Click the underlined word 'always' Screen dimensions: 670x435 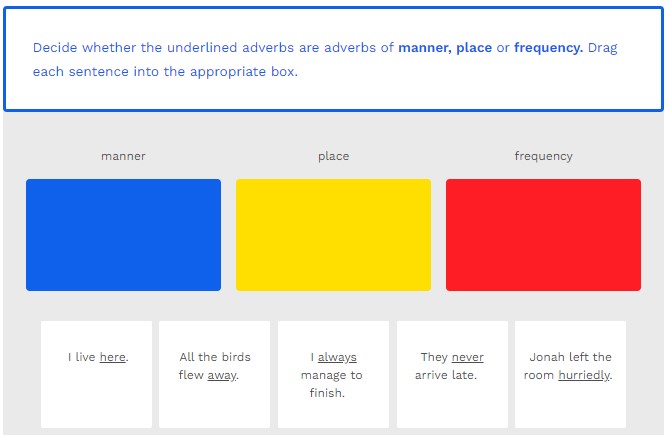(x=337, y=357)
